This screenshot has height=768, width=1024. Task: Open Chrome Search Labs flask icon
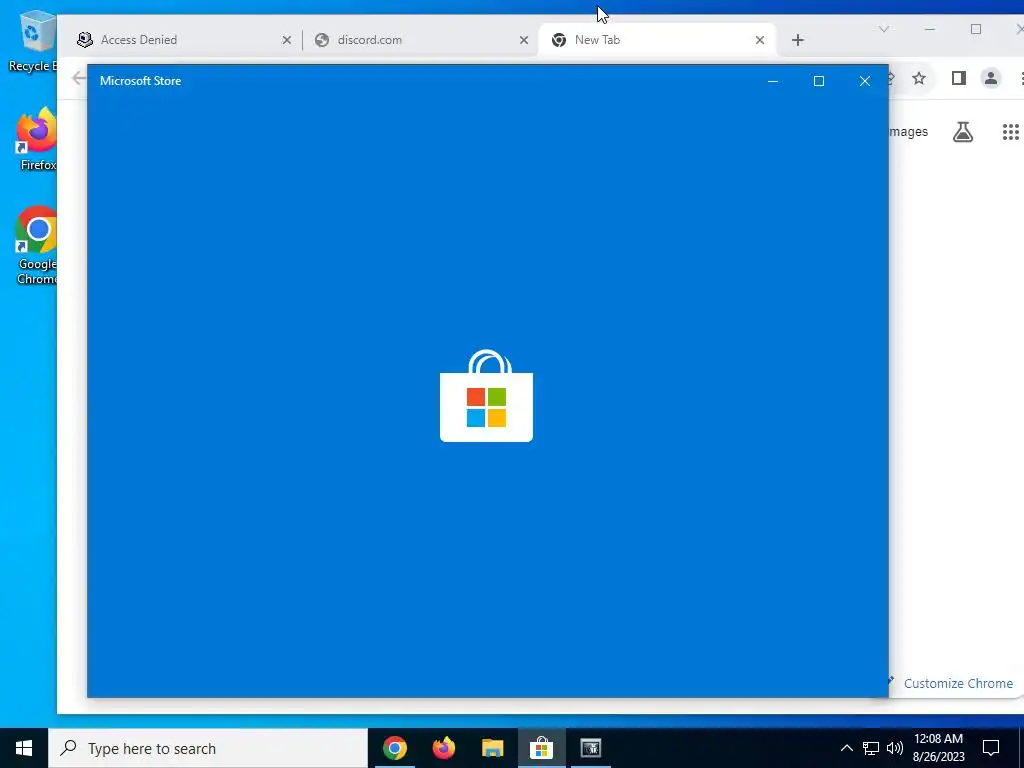[x=963, y=132]
